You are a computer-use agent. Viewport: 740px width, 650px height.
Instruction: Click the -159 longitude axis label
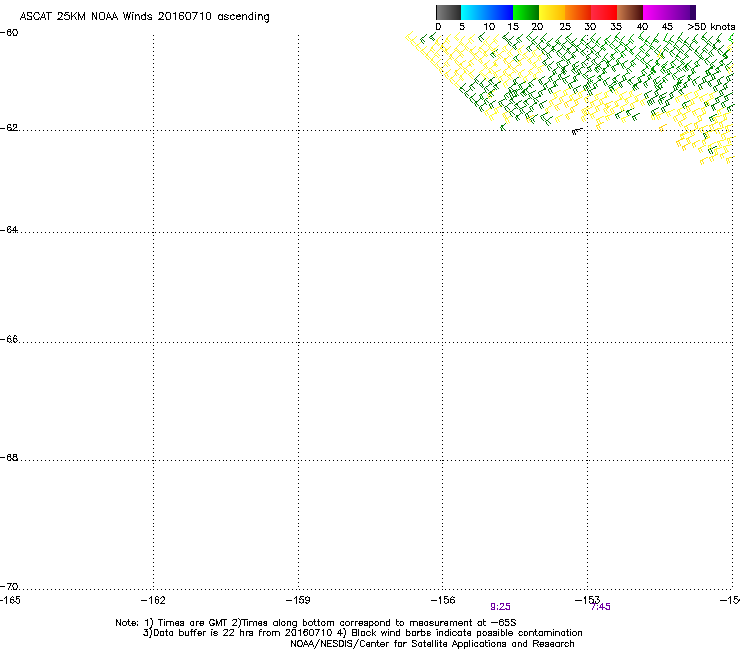click(298, 600)
